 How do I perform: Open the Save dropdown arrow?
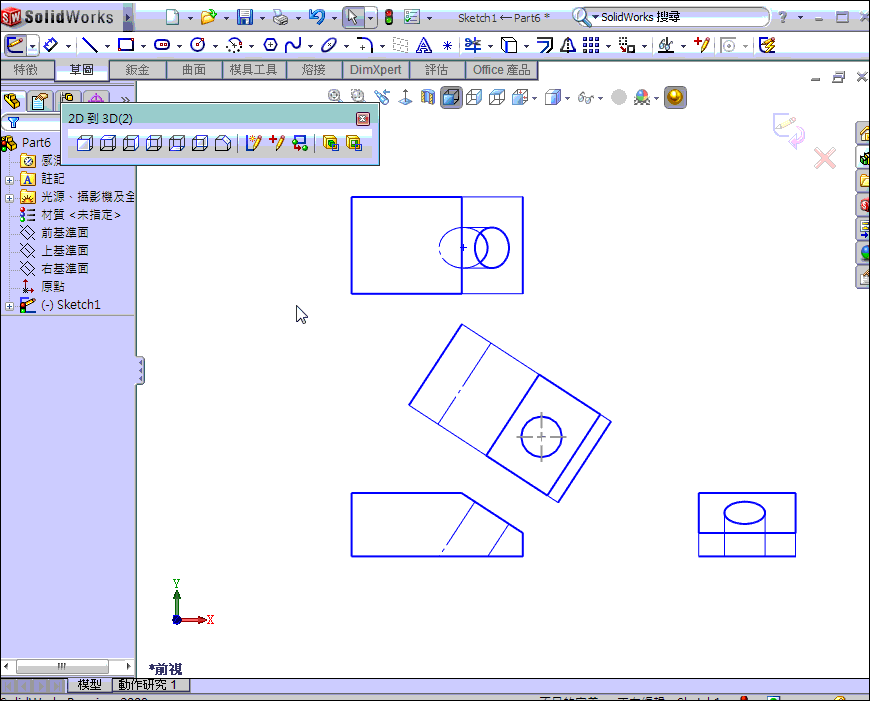(x=262, y=18)
